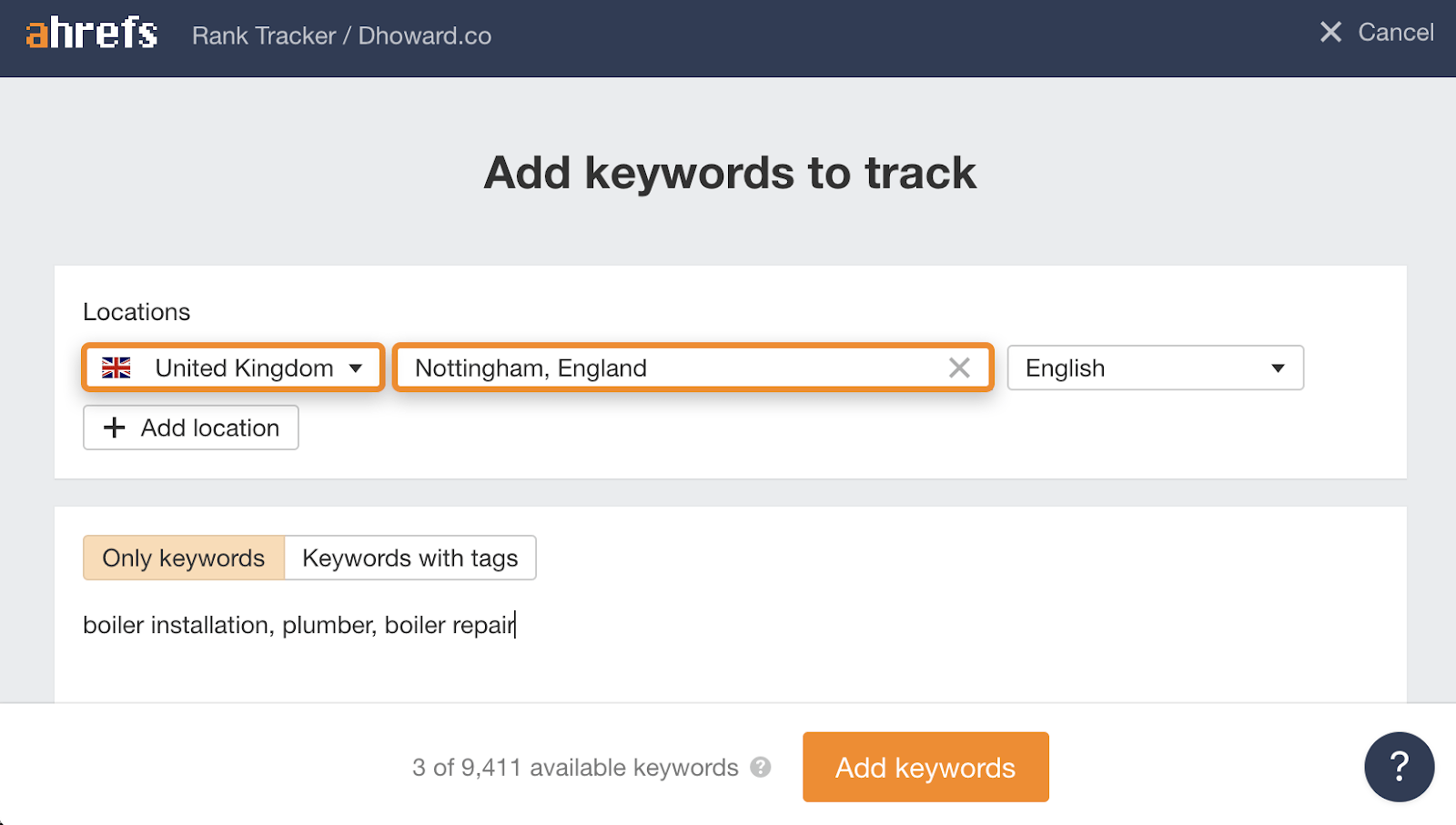Expand the English language dropdown

click(x=1154, y=367)
